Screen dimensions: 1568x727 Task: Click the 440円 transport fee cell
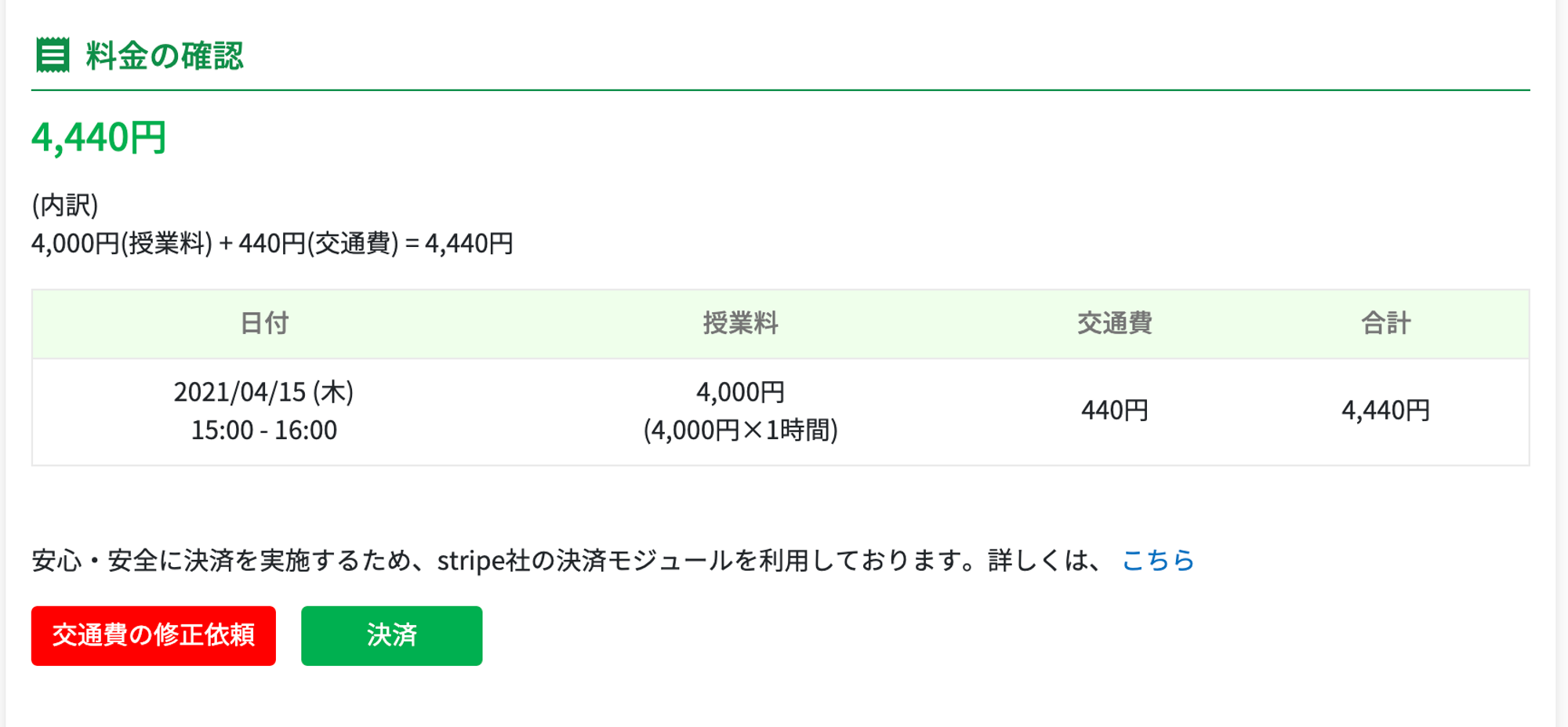[1114, 410]
